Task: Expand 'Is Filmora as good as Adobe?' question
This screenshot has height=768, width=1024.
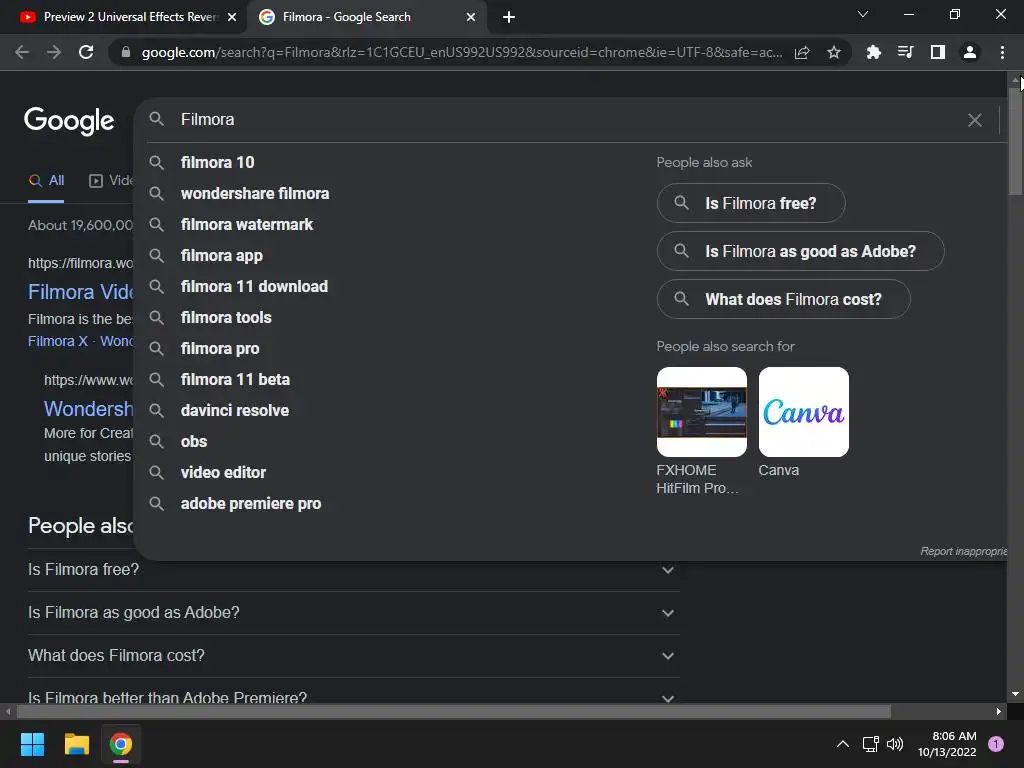Action: (353, 613)
